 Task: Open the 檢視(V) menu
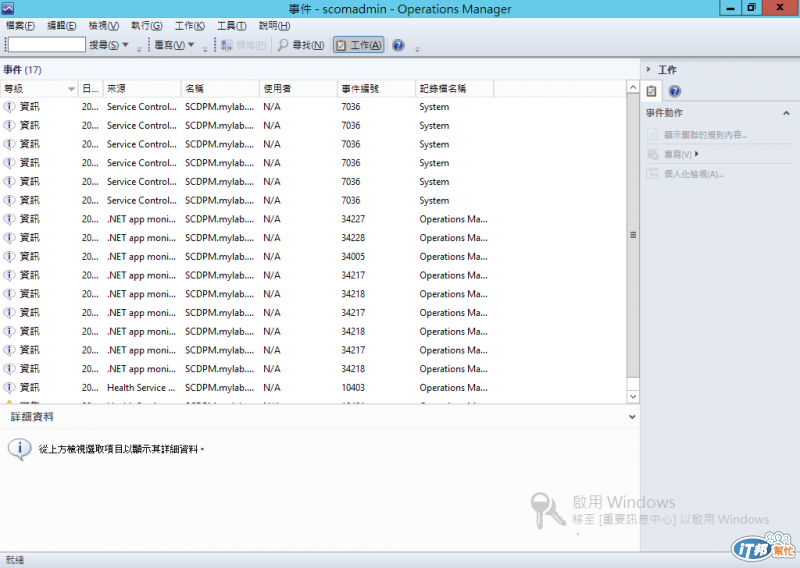coord(104,26)
